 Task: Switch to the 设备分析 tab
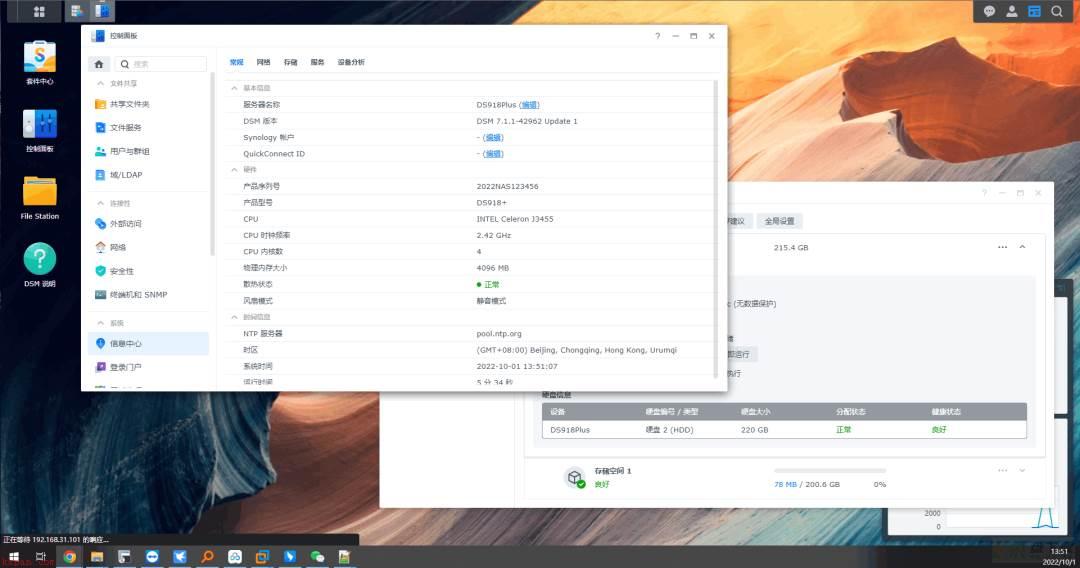tap(351, 62)
